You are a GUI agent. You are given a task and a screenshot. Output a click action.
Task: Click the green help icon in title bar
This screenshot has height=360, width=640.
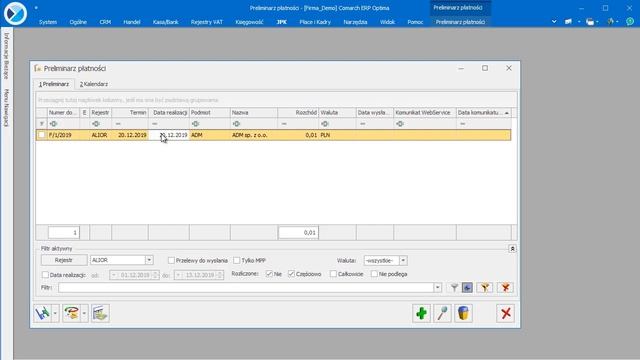tap(630, 22)
